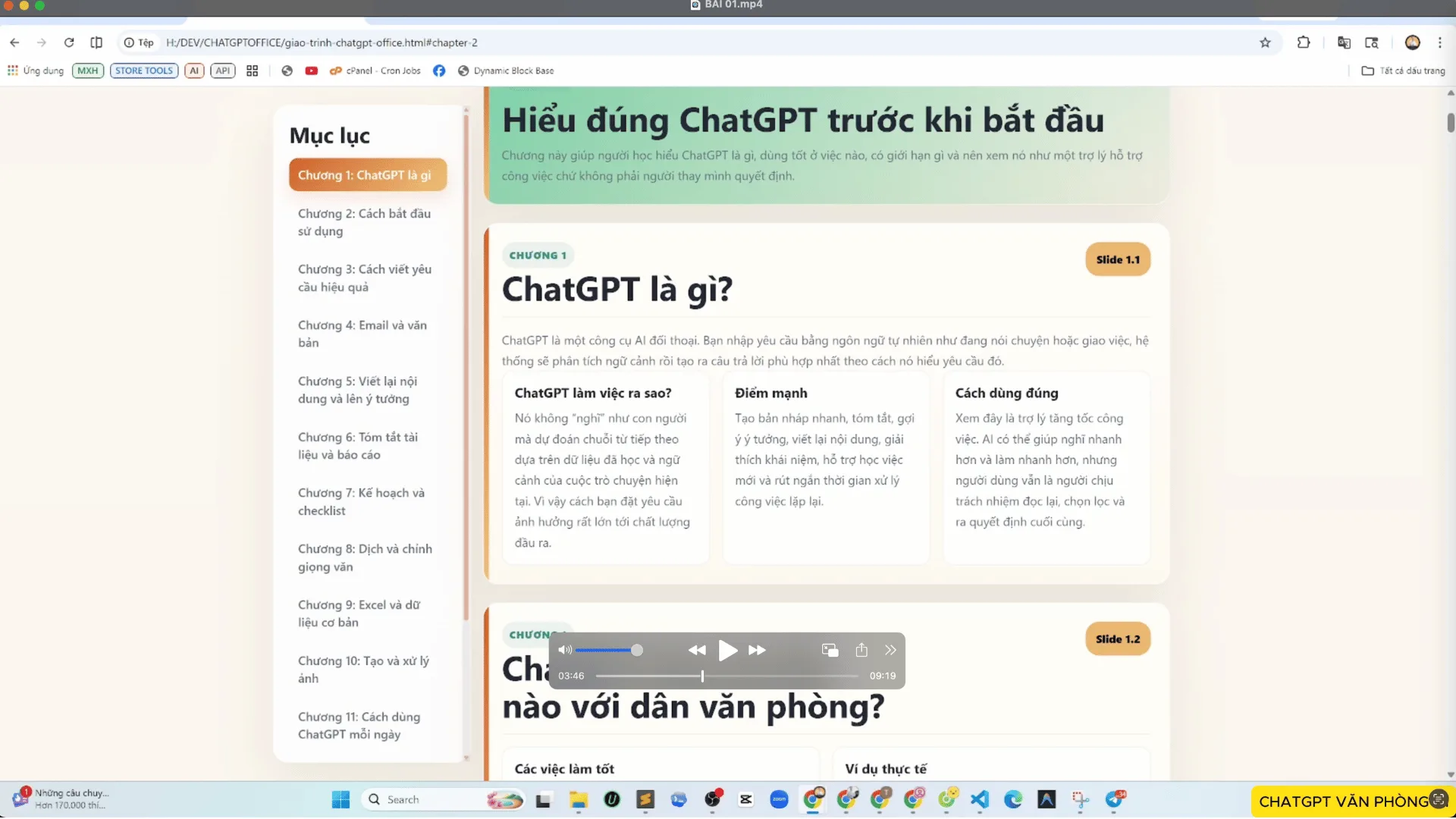Go back using the browser back arrow
The height and width of the screenshot is (819, 1456).
point(14,42)
